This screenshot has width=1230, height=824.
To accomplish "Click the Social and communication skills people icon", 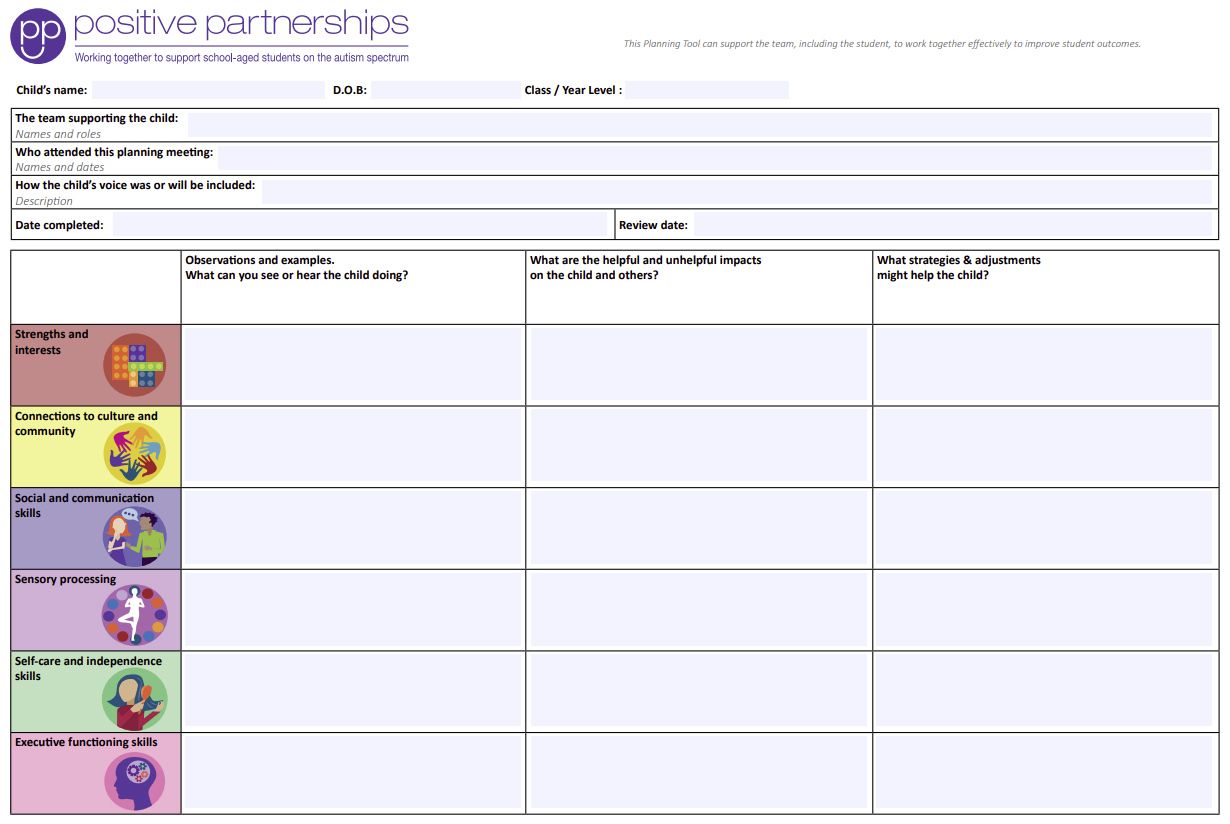I will (135, 536).
